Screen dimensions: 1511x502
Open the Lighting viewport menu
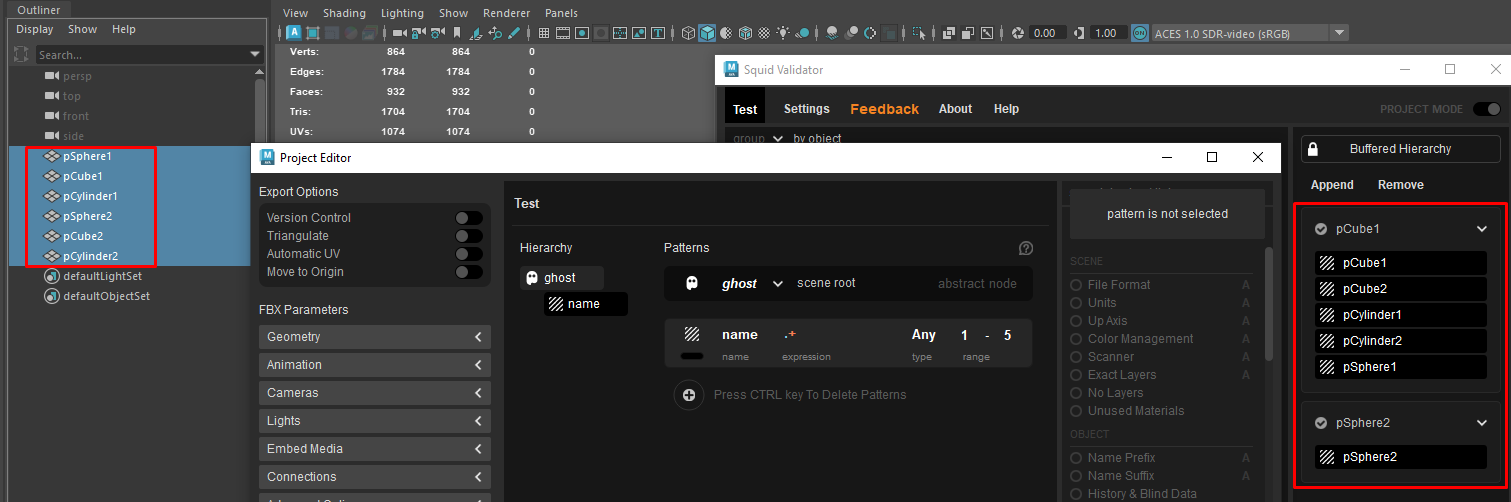[402, 13]
